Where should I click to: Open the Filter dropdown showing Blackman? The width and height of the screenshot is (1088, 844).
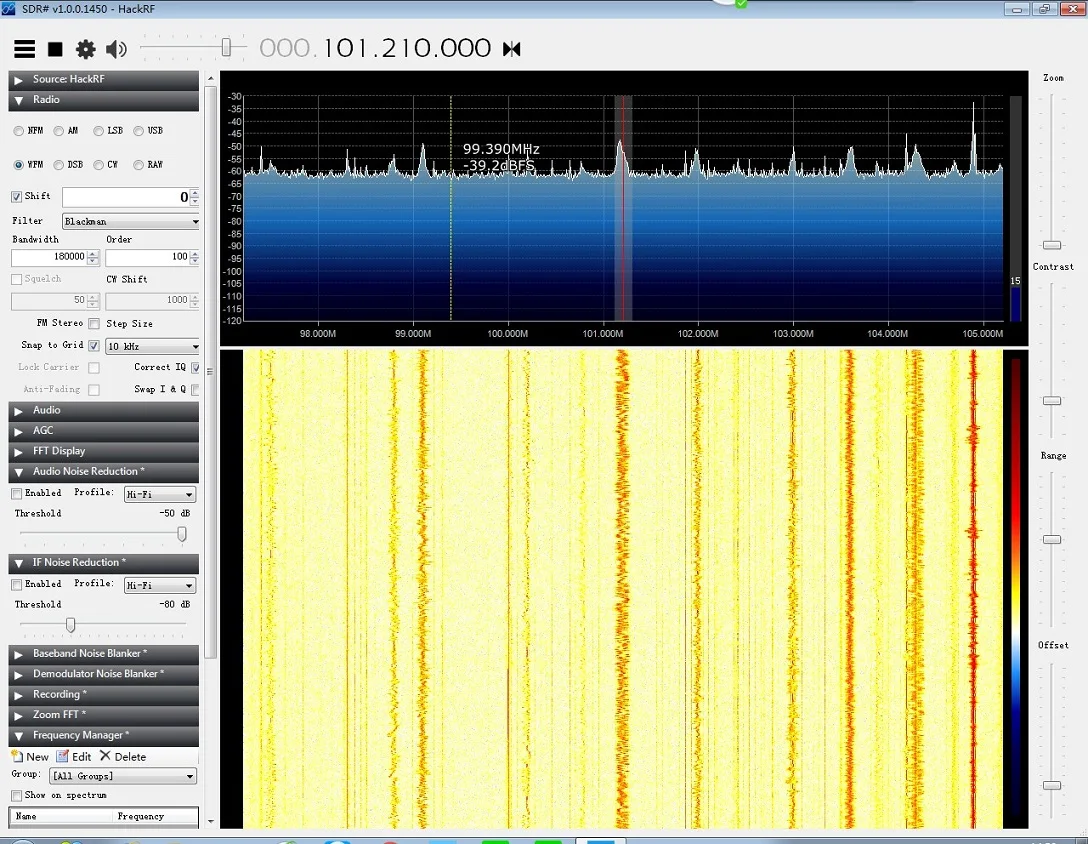click(x=131, y=221)
